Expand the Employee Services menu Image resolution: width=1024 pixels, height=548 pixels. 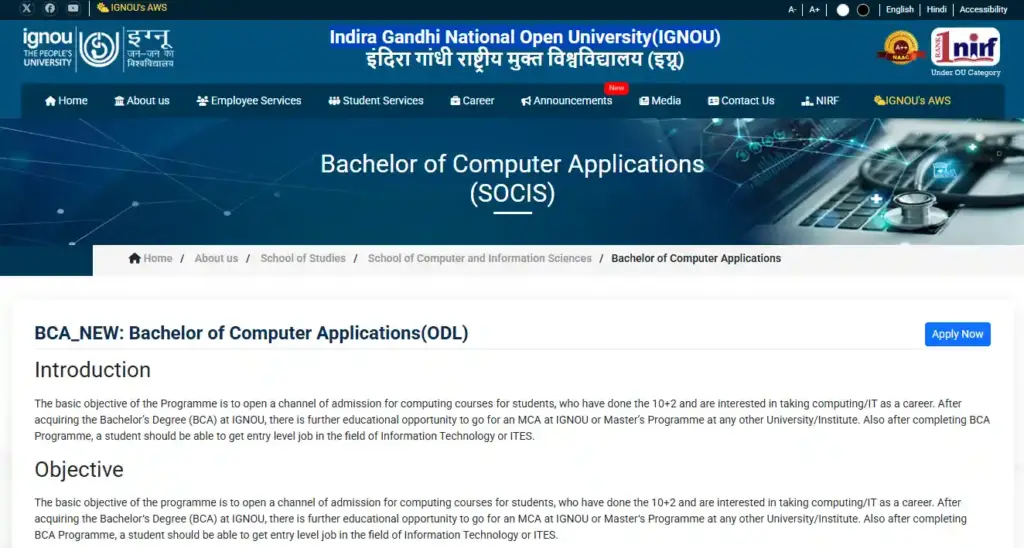(249, 101)
